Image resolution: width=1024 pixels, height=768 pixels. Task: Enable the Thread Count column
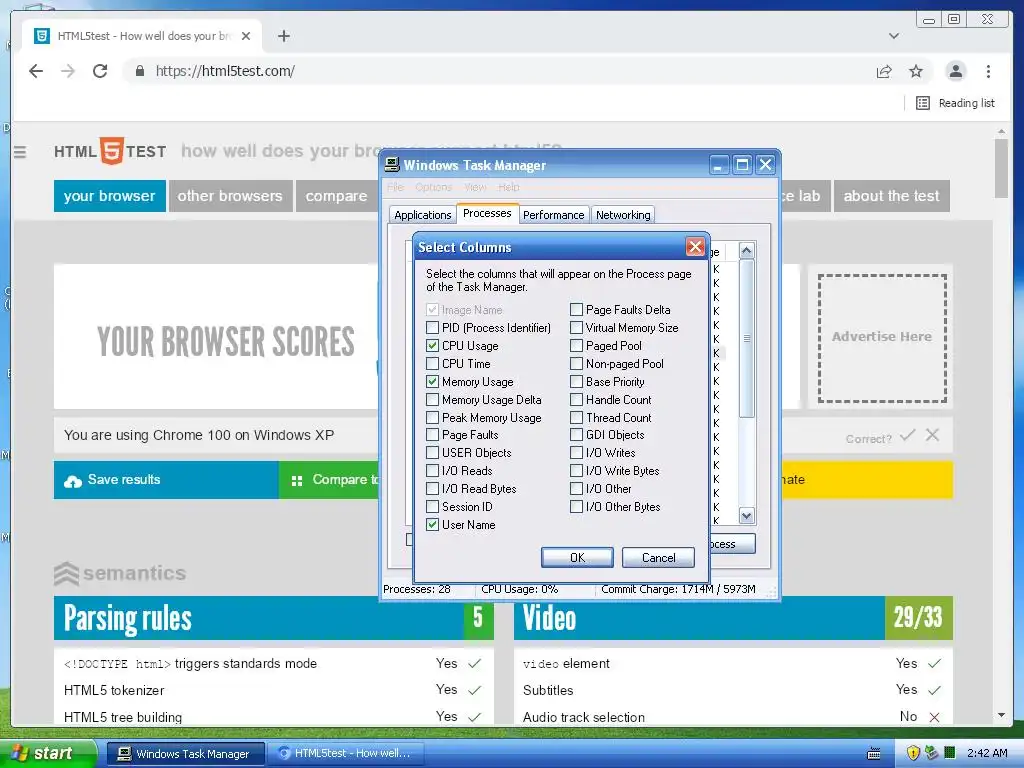pos(577,417)
